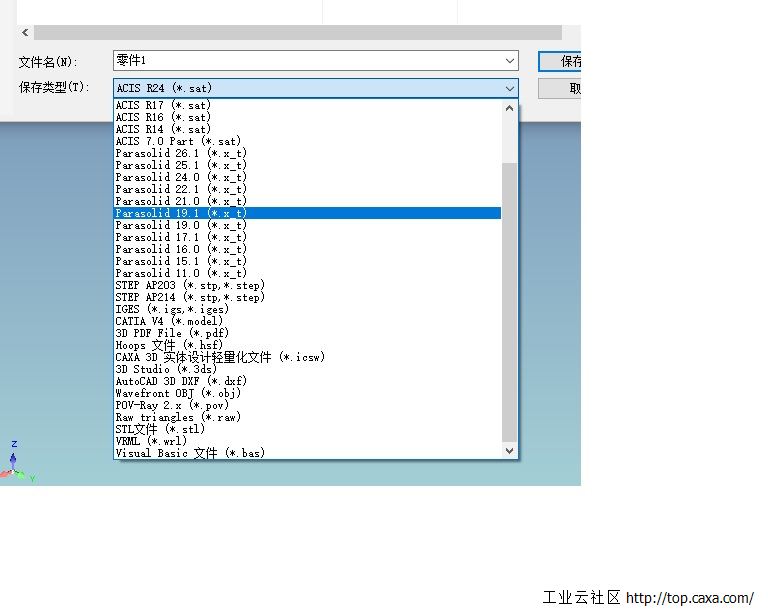Choose Wavefront OBJ (*.obj) format
Screen dimensions: 768x614
[x=174, y=393]
